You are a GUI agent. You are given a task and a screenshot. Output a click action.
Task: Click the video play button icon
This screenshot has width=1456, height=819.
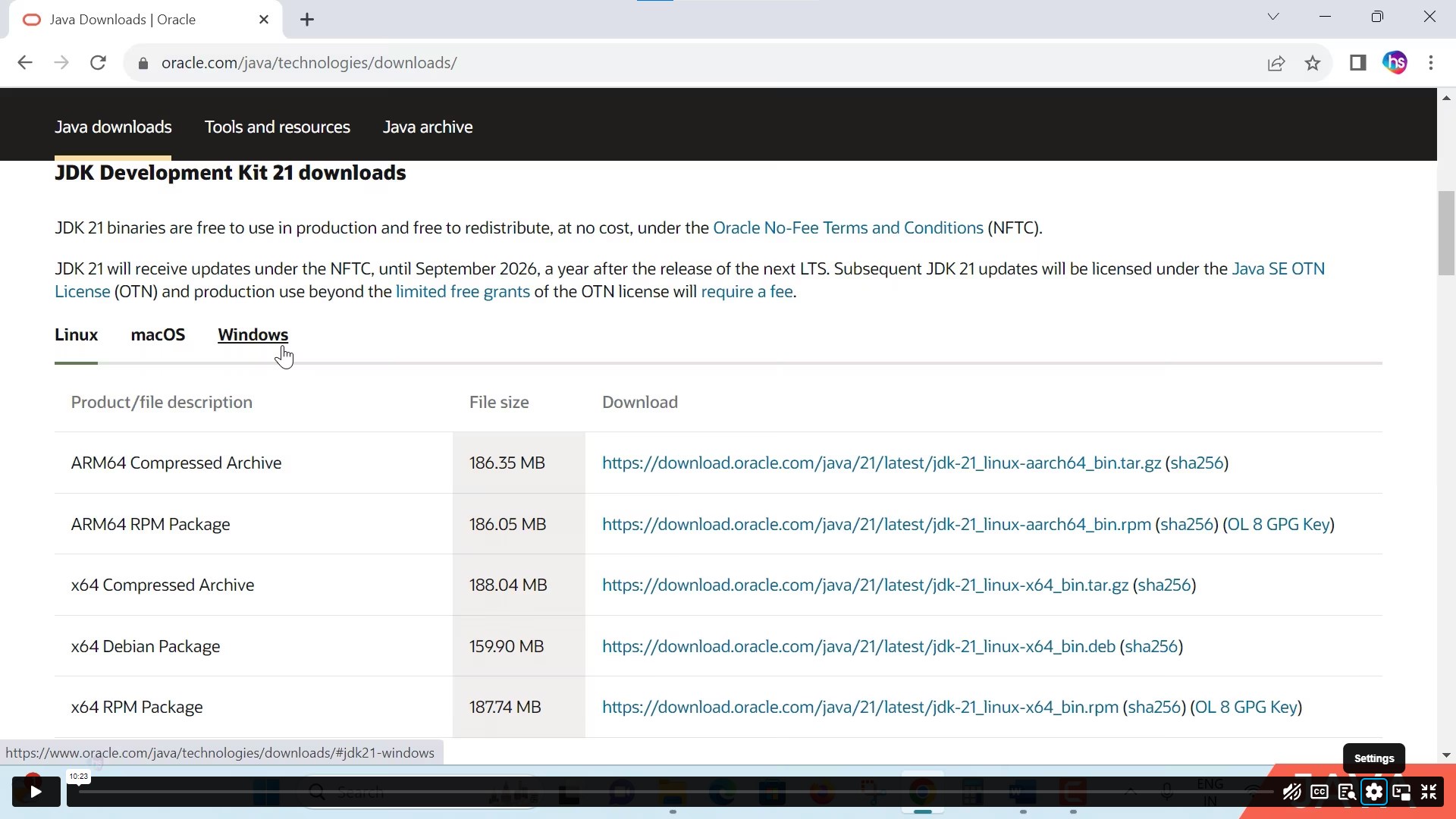pos(35,792)
